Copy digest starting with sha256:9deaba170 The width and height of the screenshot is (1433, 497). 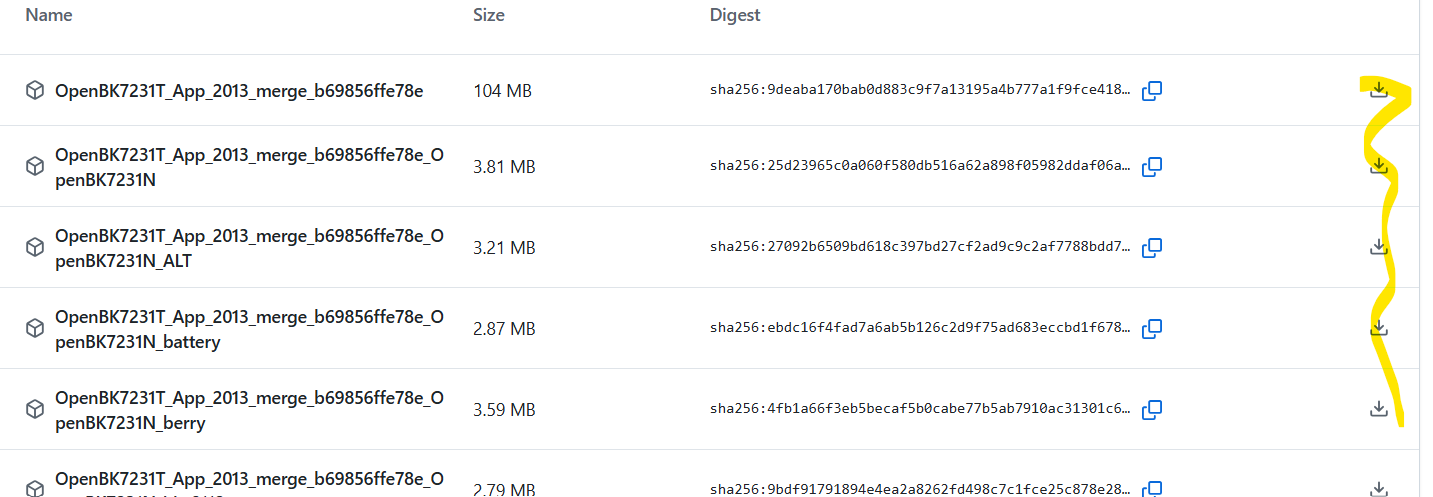[1152, 91]
